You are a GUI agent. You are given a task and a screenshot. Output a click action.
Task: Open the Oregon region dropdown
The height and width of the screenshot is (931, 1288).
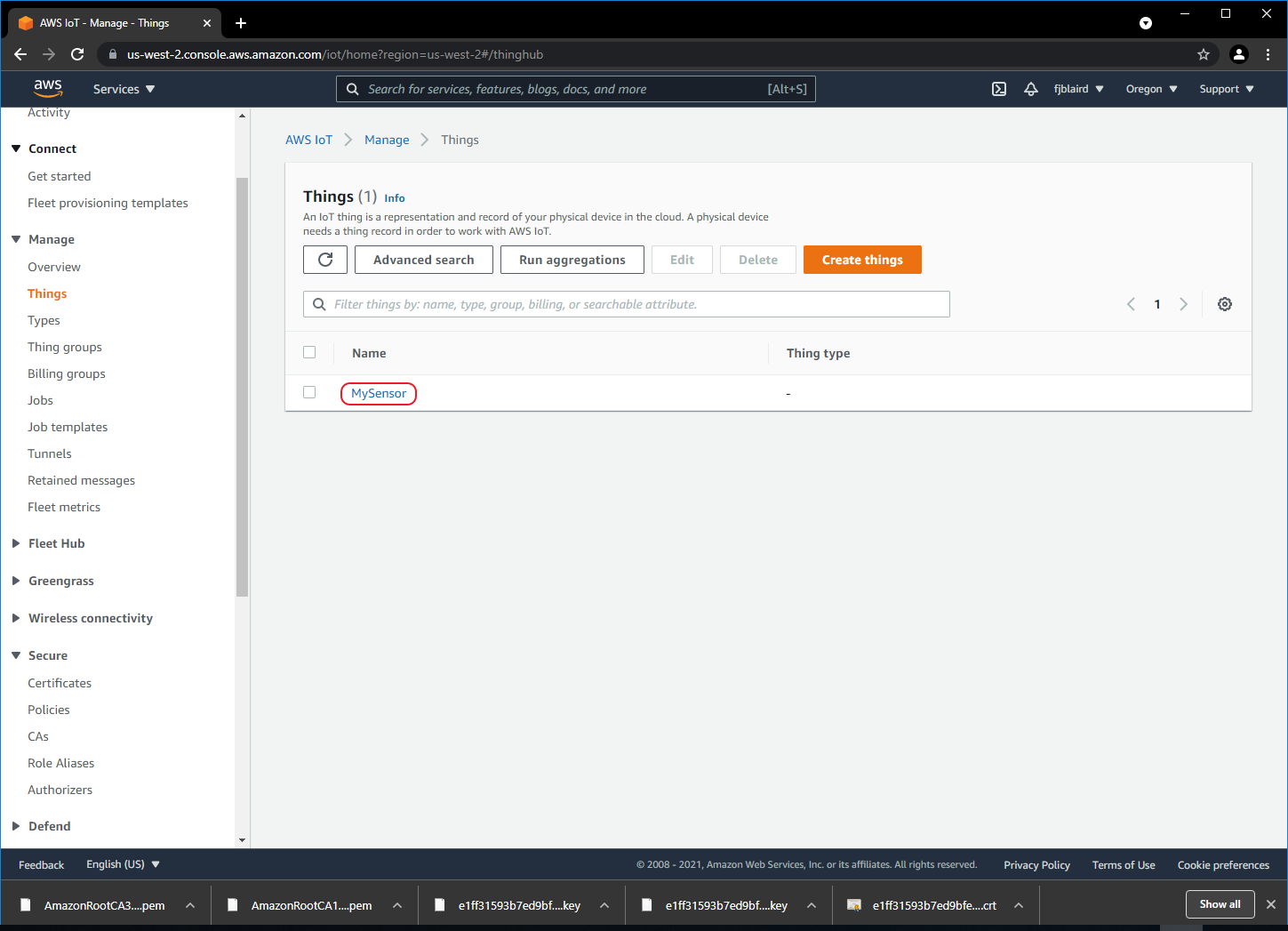1151,89
